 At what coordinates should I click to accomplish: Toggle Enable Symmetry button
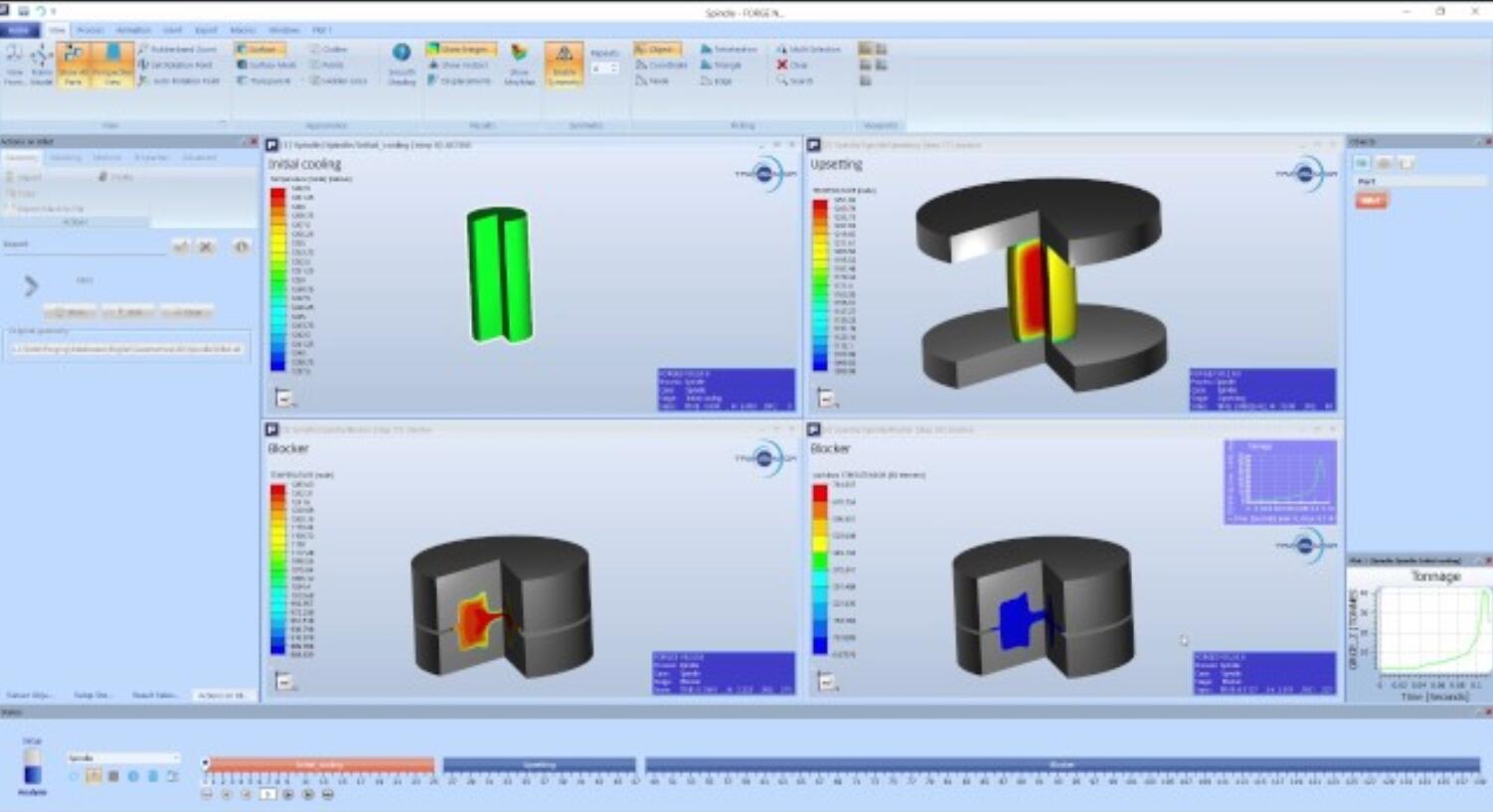564,65
